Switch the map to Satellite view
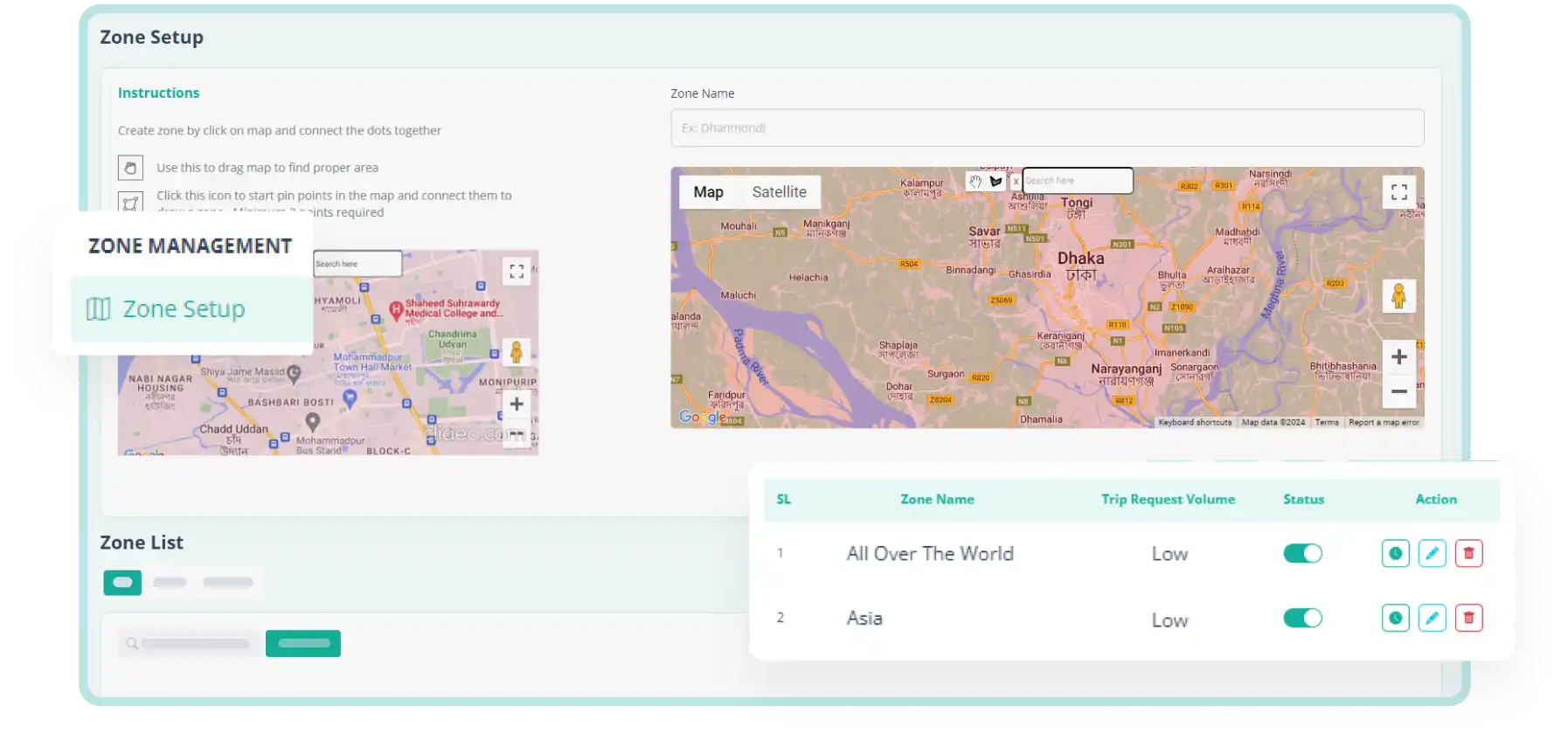This screenshot has width=1568, height=740. pos(779,192)
